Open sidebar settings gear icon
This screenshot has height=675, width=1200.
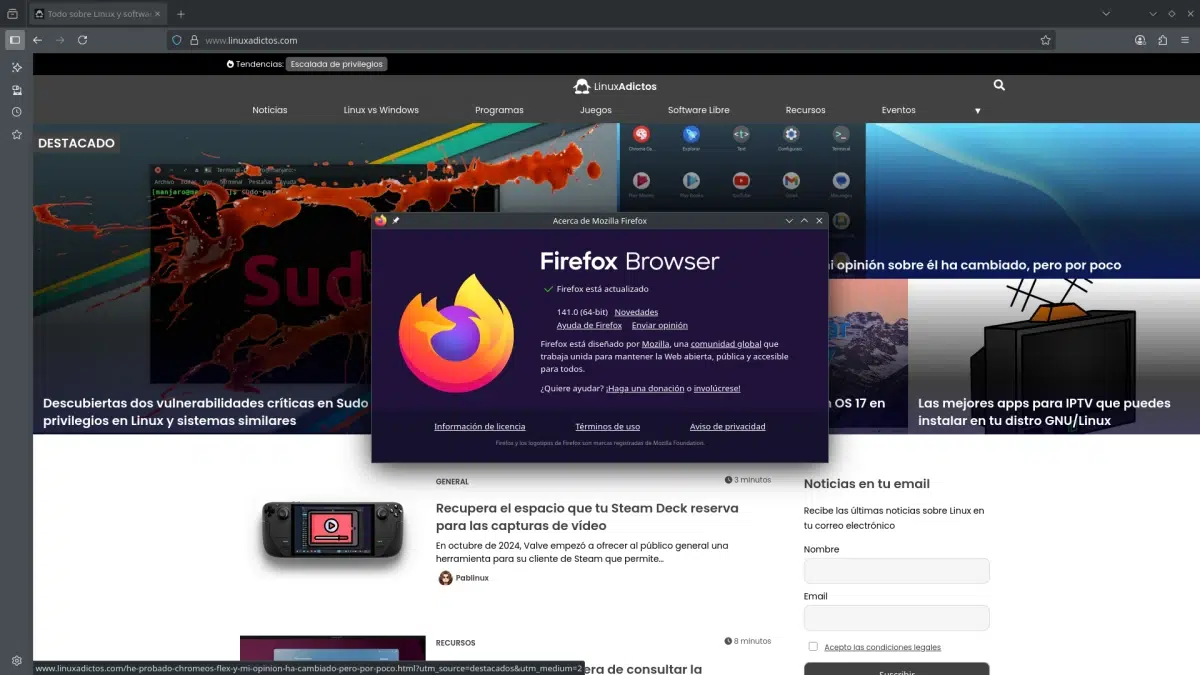[x=16, y=660]
